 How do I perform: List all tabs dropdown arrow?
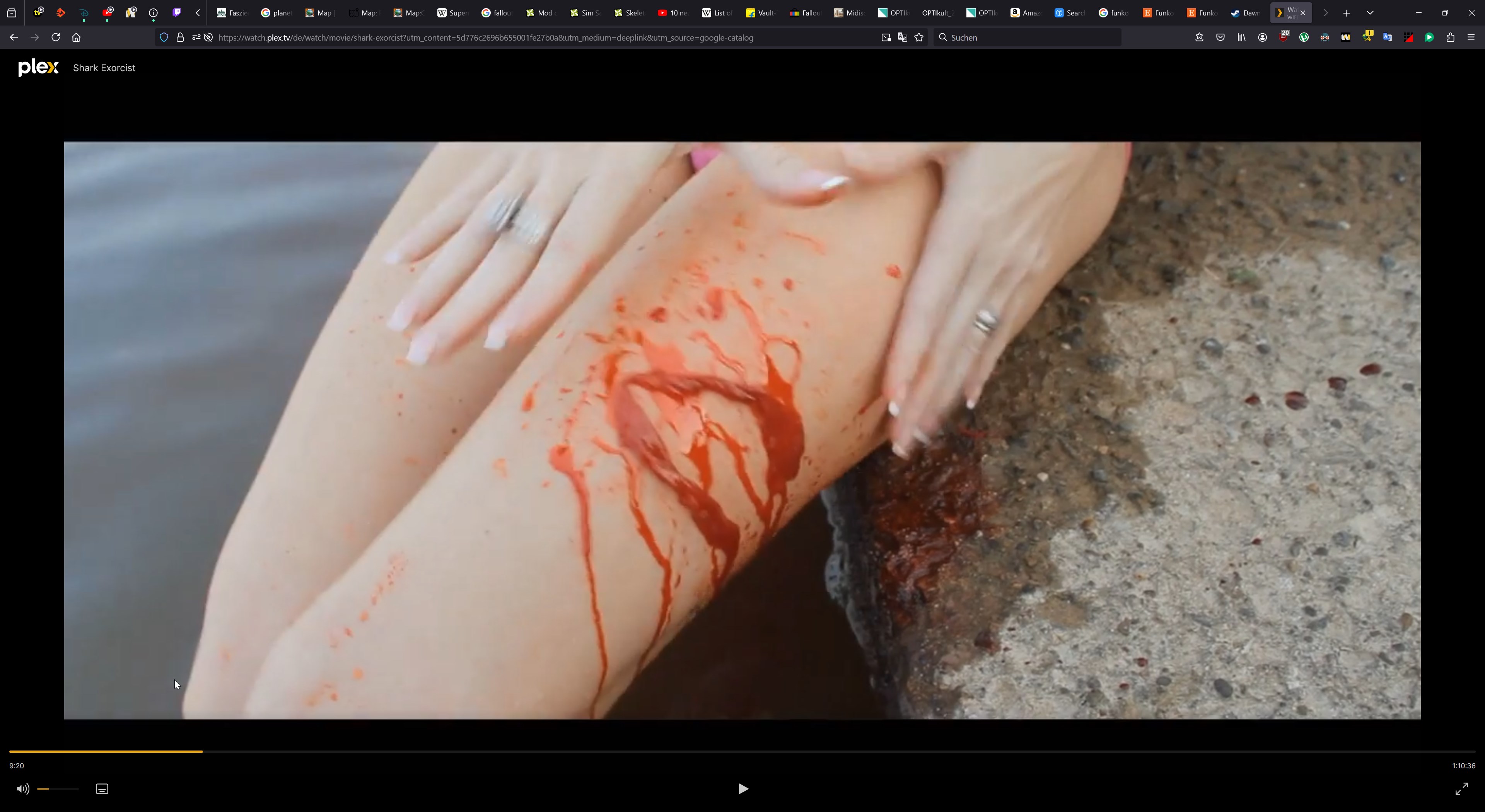tap(1370, 13)
